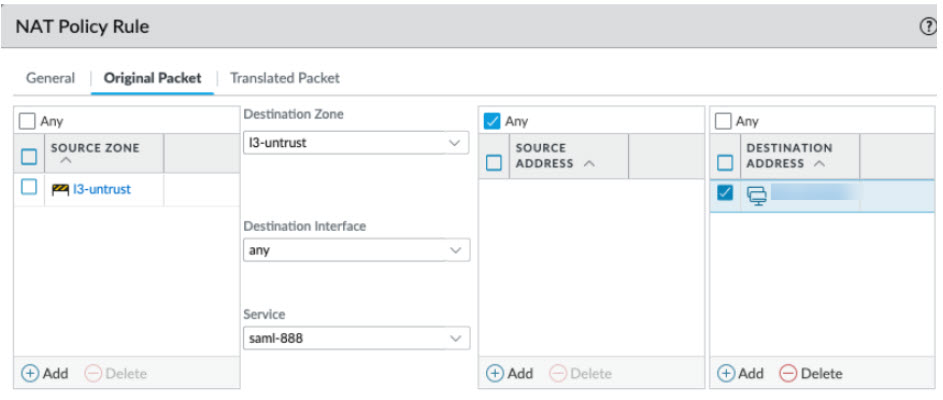
Task: Enable the Any checkbox for Source Zone
Action: click(x=28, y=121)
